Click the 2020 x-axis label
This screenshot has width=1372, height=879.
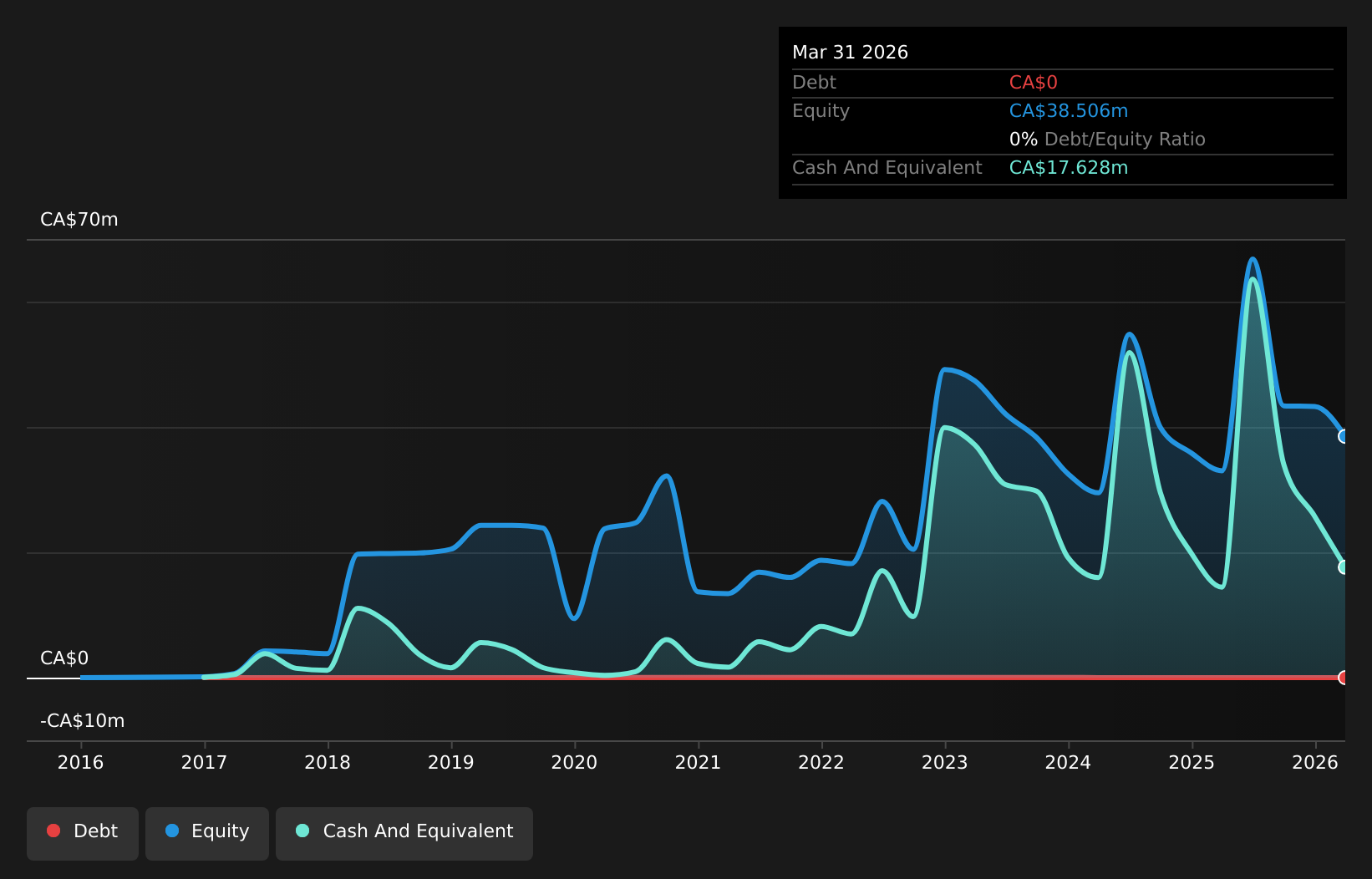(575, 762)
